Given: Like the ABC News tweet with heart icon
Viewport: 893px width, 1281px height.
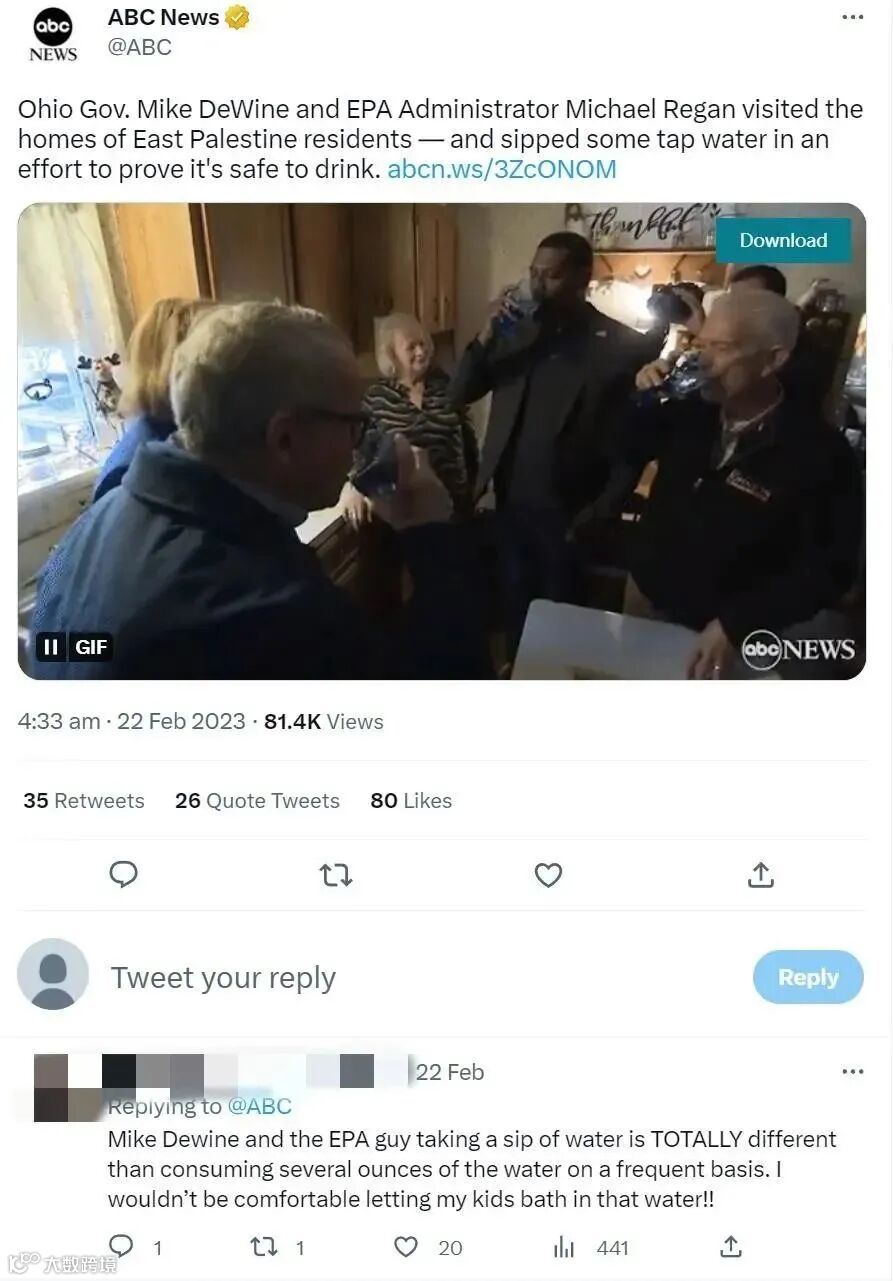Looking at the screenshot, I should click(x=548, y=876).
